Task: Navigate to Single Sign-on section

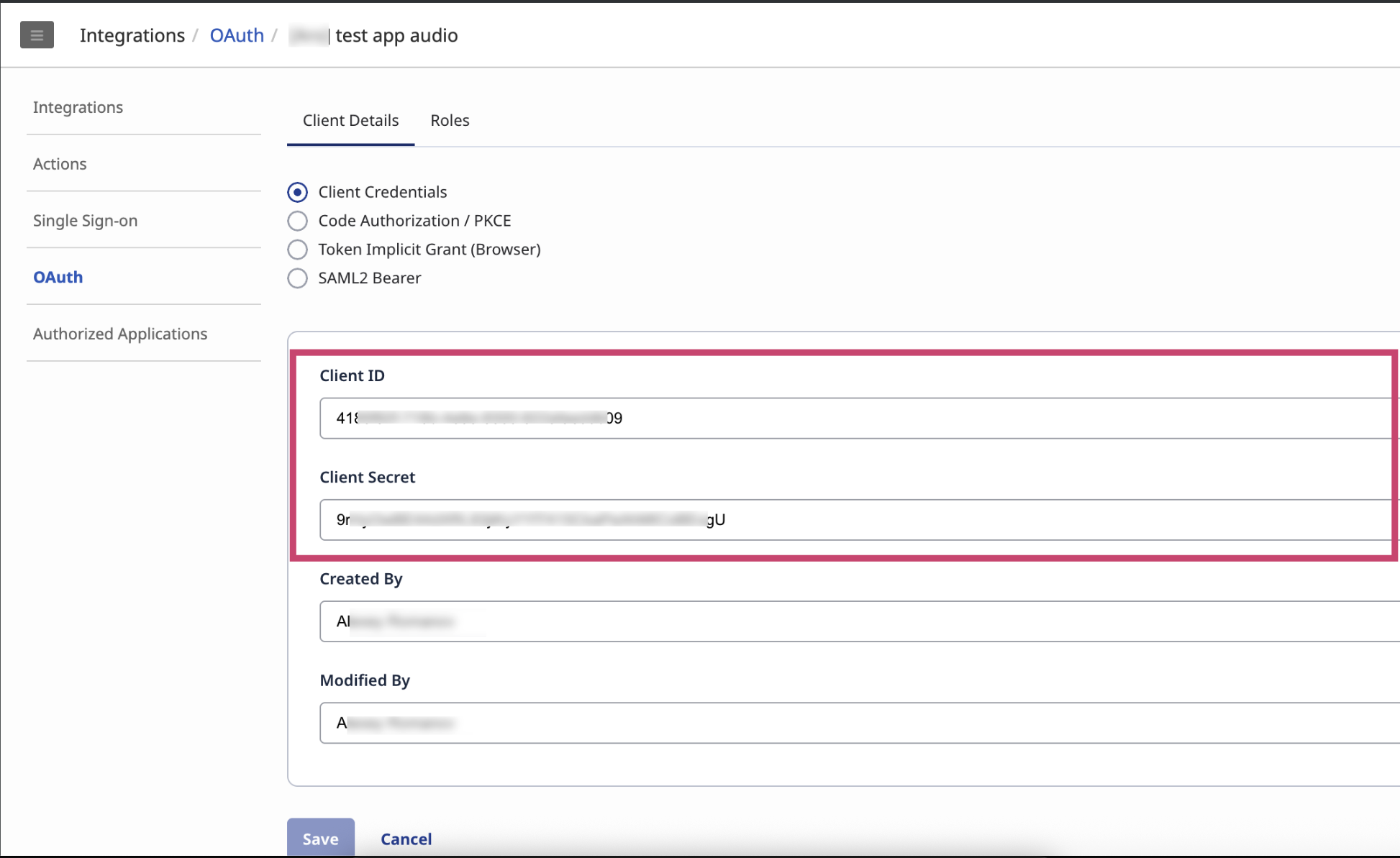Action: pyautogui.click(x=85, y=221)
